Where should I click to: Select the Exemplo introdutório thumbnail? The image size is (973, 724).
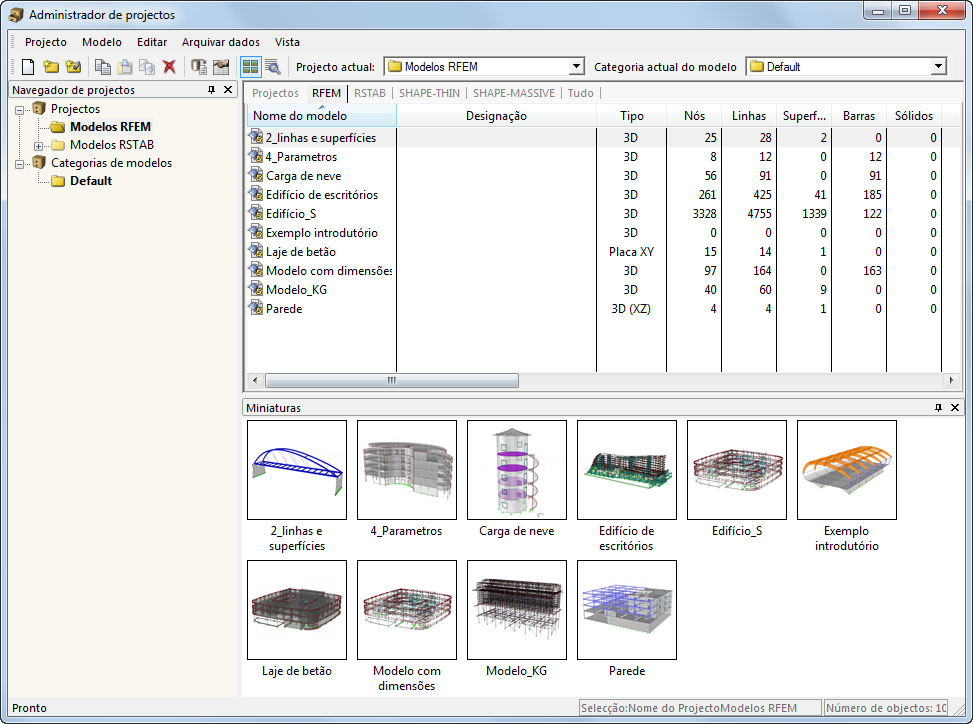[846, 470]
